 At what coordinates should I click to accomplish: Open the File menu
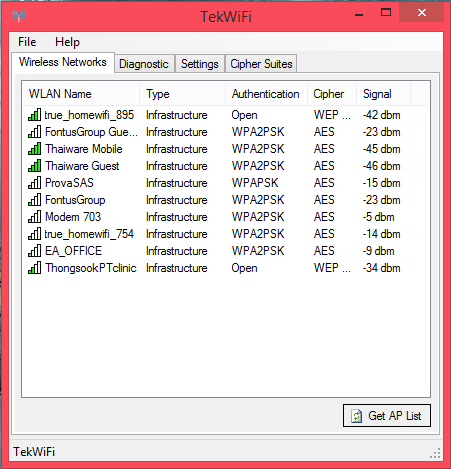[x=27, y=42]
